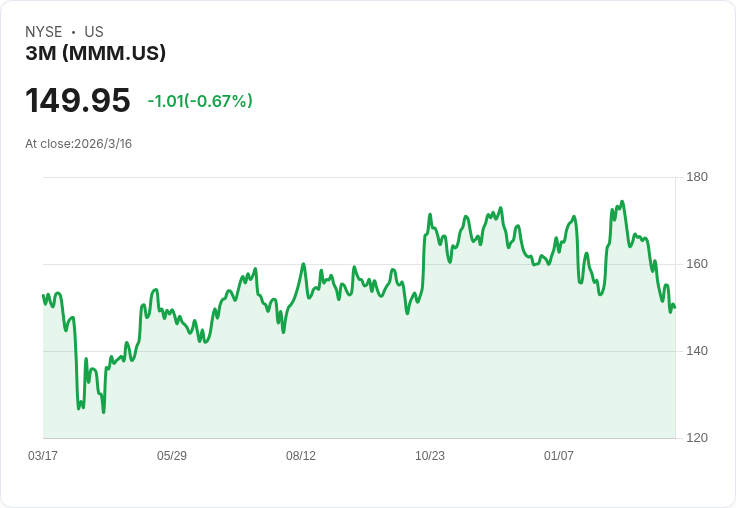Click the highest peak on the price line
Image resolution: width=736 pixels, height=508 pixels.
click(x=622, y=202)
